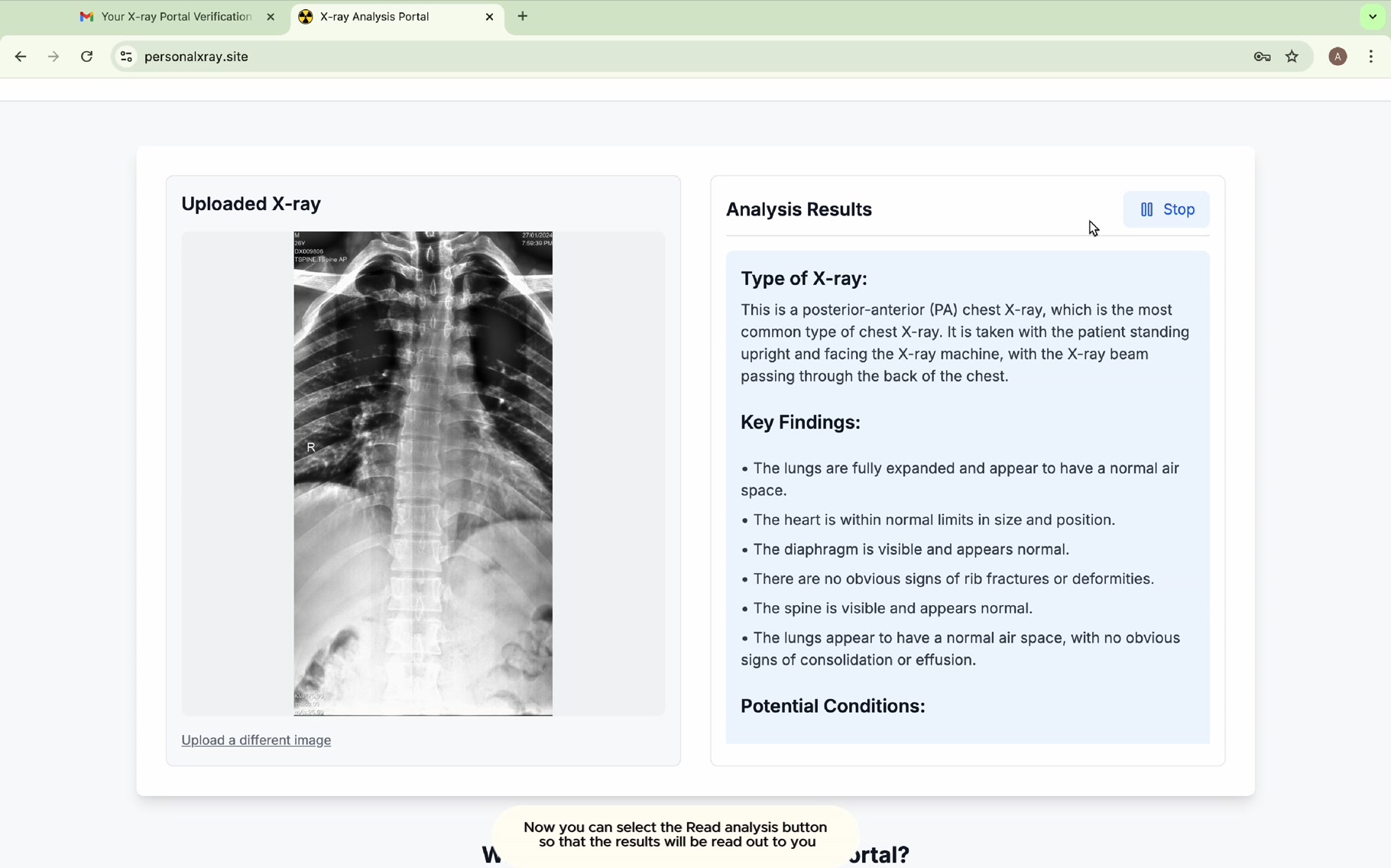Click the Uploaded X-ray heading

251,204
